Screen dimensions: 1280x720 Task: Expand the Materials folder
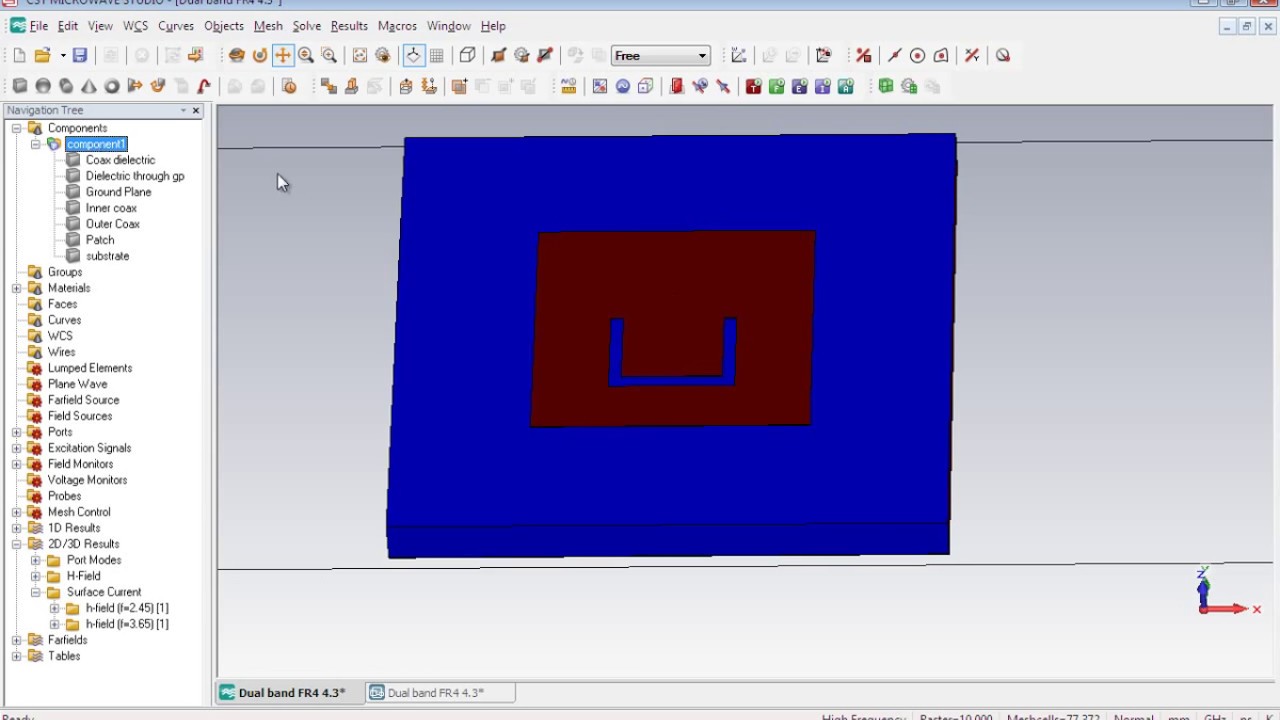pyautogui.click(x=16, y=288)
